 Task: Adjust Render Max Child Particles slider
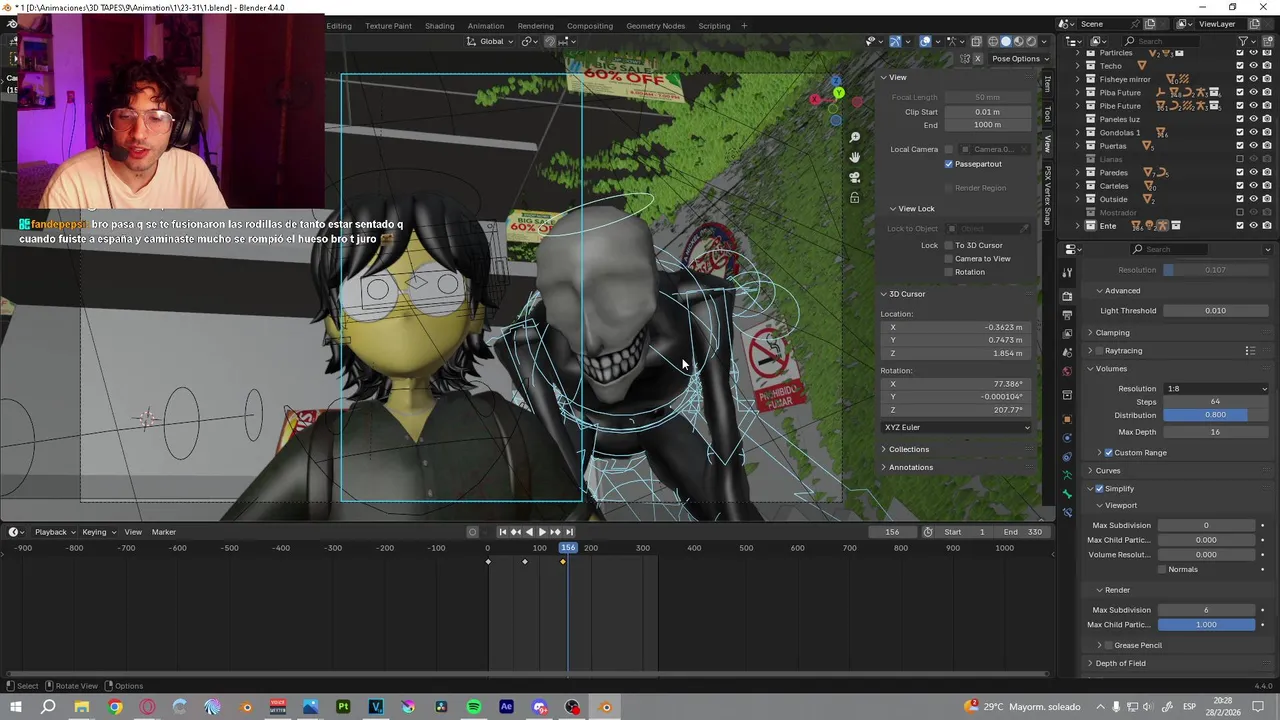1206,625
